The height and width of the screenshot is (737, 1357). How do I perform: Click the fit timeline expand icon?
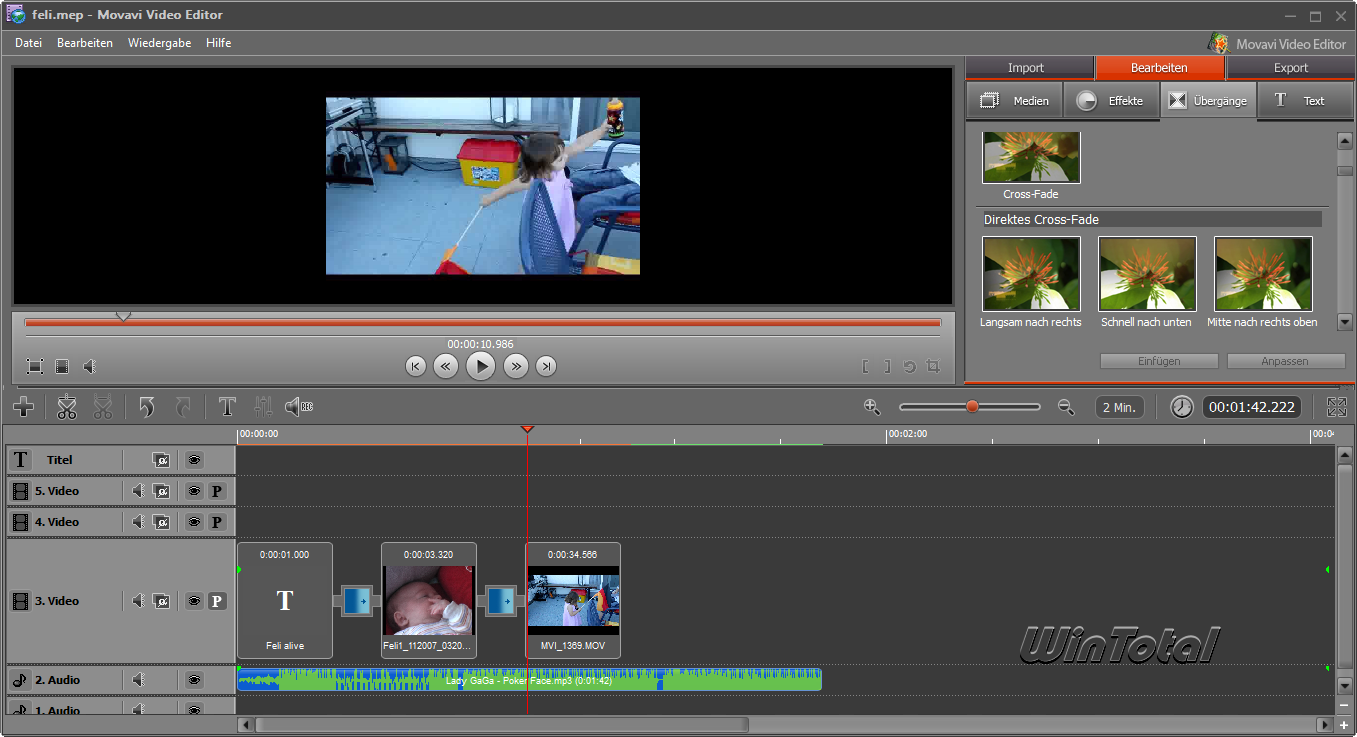(x=1337, y=407)
